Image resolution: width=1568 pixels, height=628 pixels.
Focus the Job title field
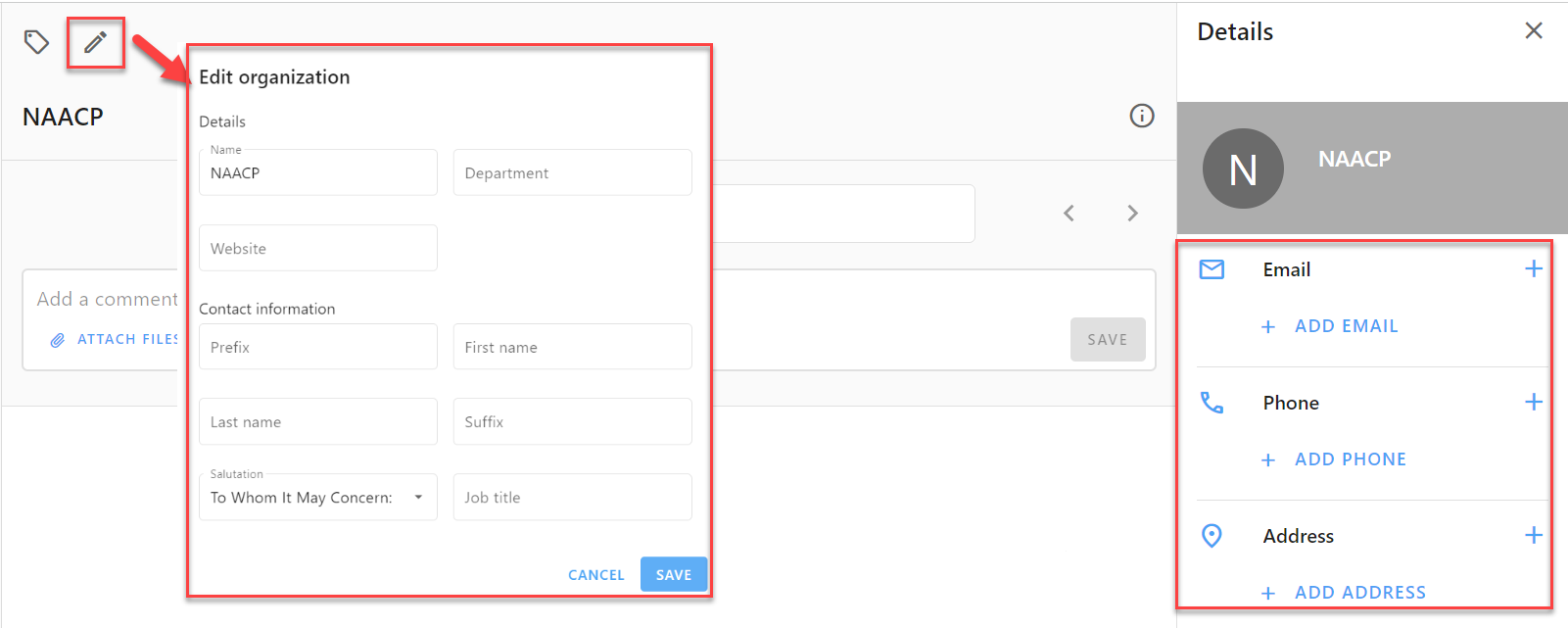coord(573,497)
